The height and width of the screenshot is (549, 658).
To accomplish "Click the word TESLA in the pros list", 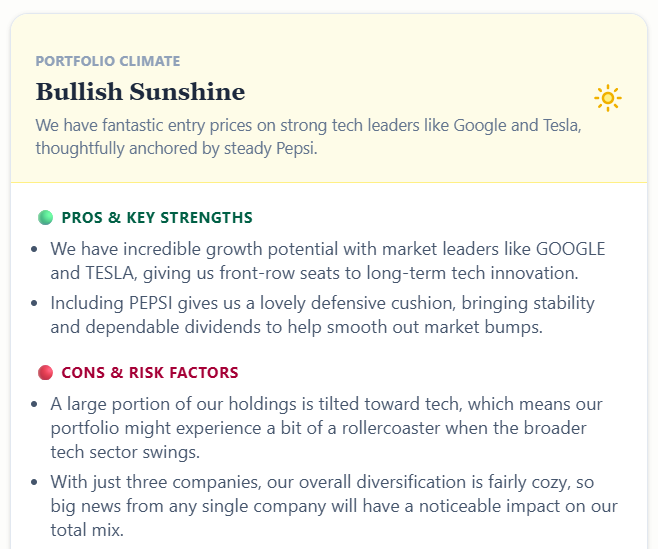I will point(110,273).
